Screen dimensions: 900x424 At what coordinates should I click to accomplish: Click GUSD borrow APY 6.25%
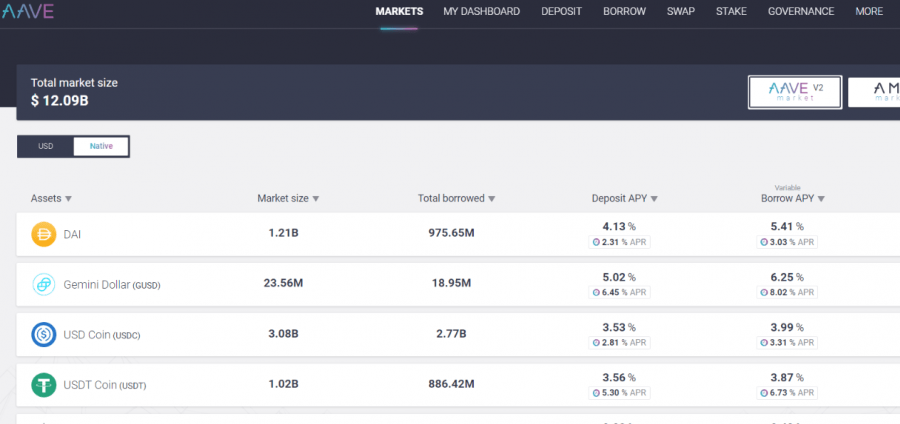point(787,277)
